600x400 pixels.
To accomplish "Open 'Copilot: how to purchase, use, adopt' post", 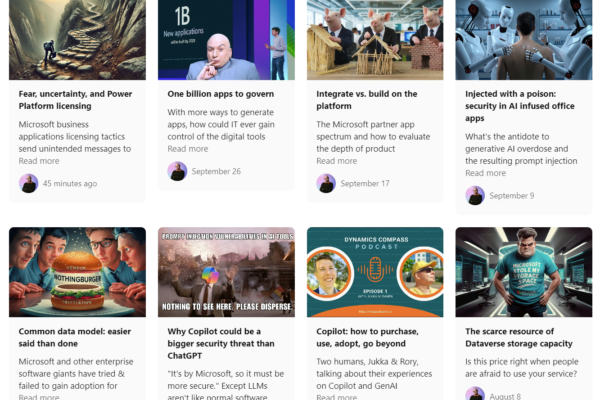I will pyautogui.click(x=367, y=337).
